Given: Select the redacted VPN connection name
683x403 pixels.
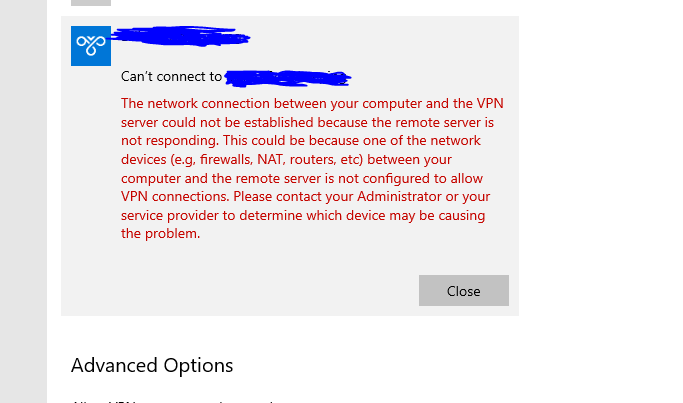Looking at the screenshot, I should [180, 37].
